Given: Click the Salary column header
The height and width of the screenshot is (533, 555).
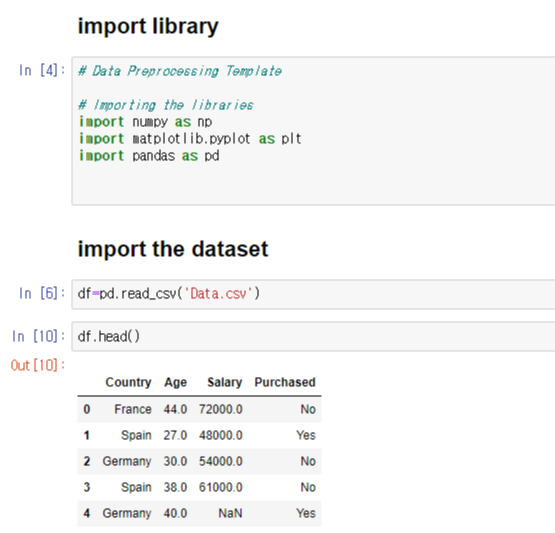Looking at the screenshot, I should pyautogui.click(x=225, y=382).
